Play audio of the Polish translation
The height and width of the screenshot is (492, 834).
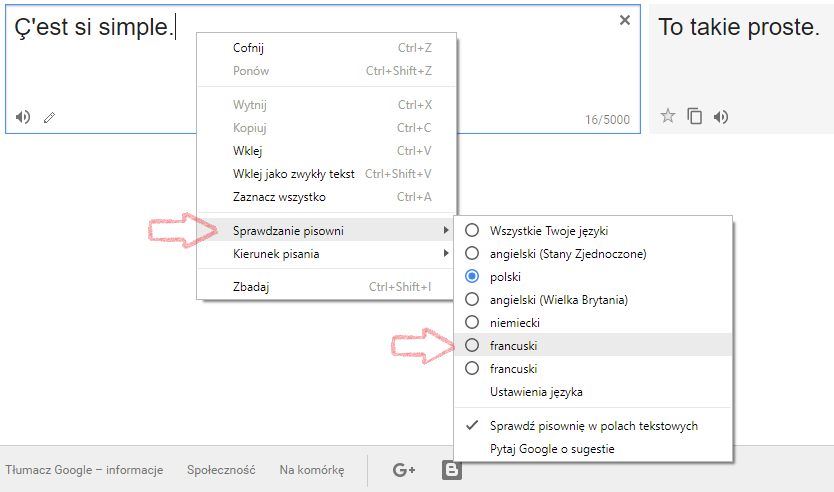721,116
